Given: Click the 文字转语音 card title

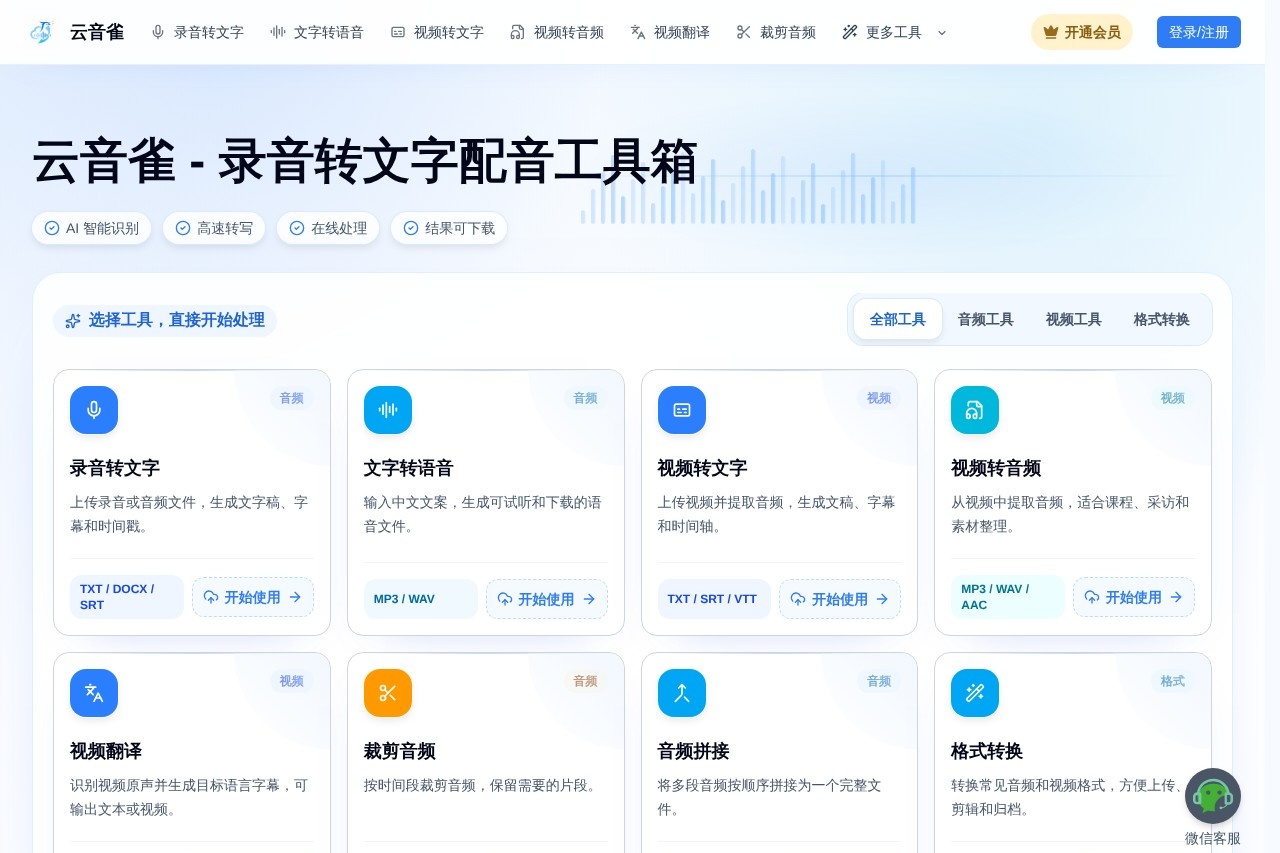Looking at the screenshot, I should (409, 468).
